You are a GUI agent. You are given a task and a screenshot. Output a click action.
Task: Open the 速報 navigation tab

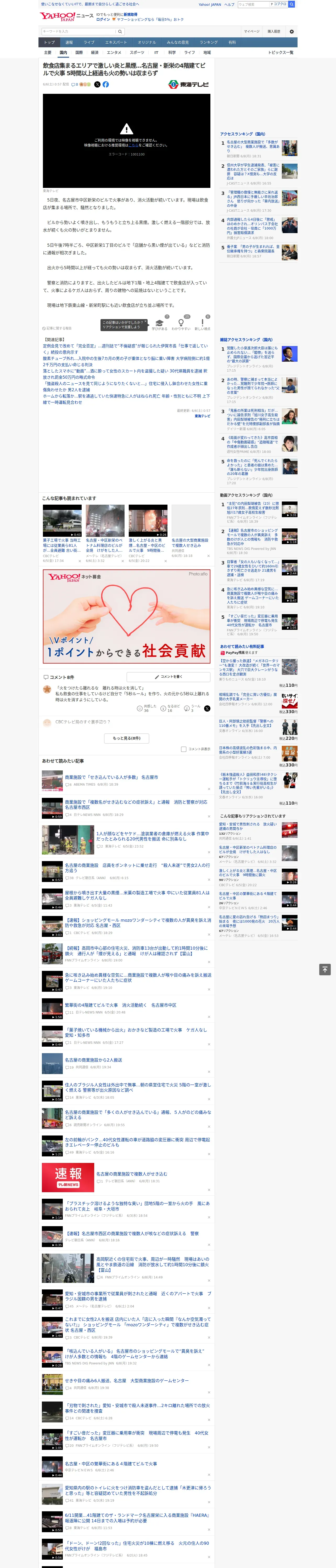[x=69, y=43]
